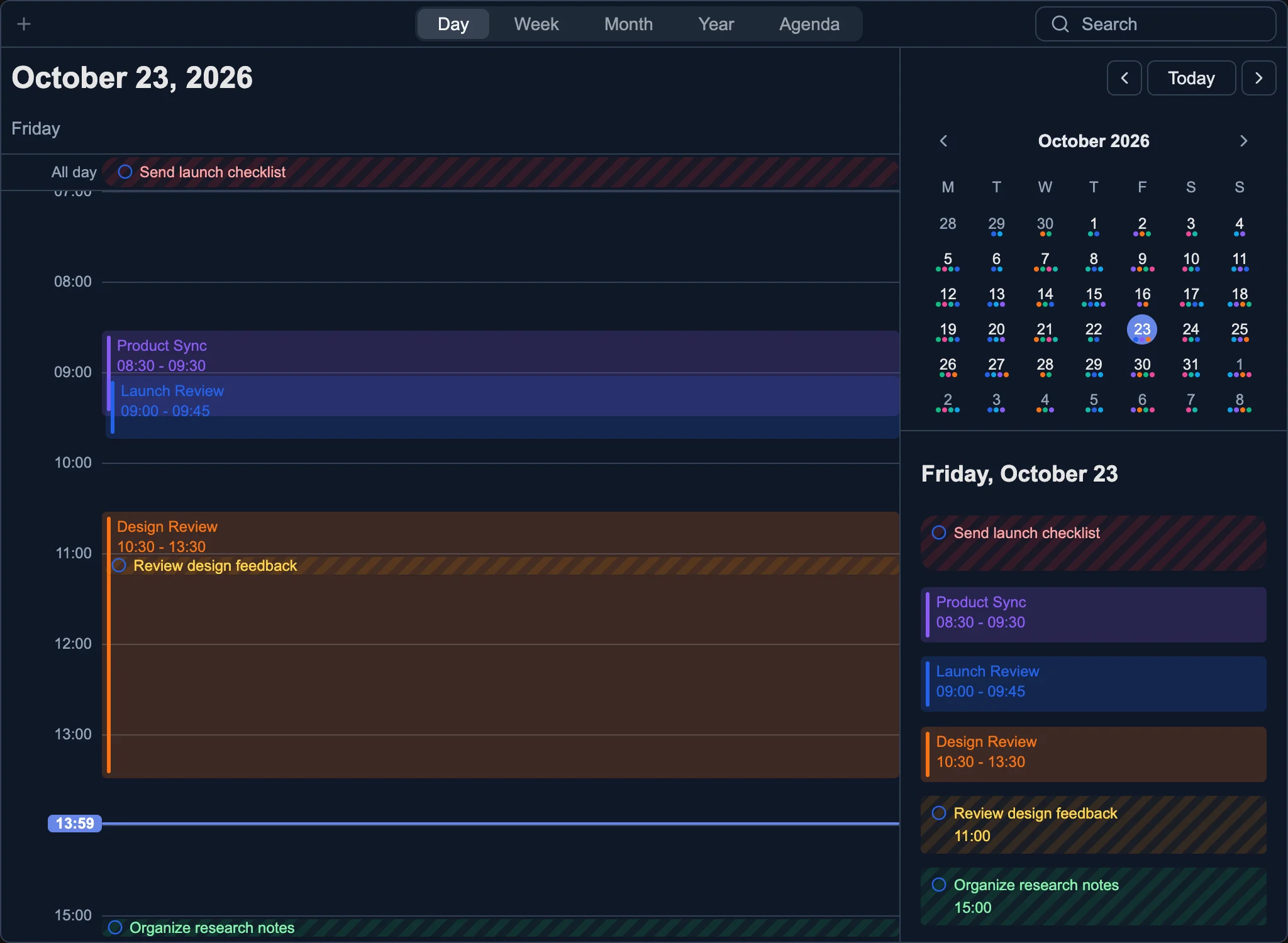
Task: Select October 27 in mini calendar
Action: pyautogui.click(x=996, y=365)
